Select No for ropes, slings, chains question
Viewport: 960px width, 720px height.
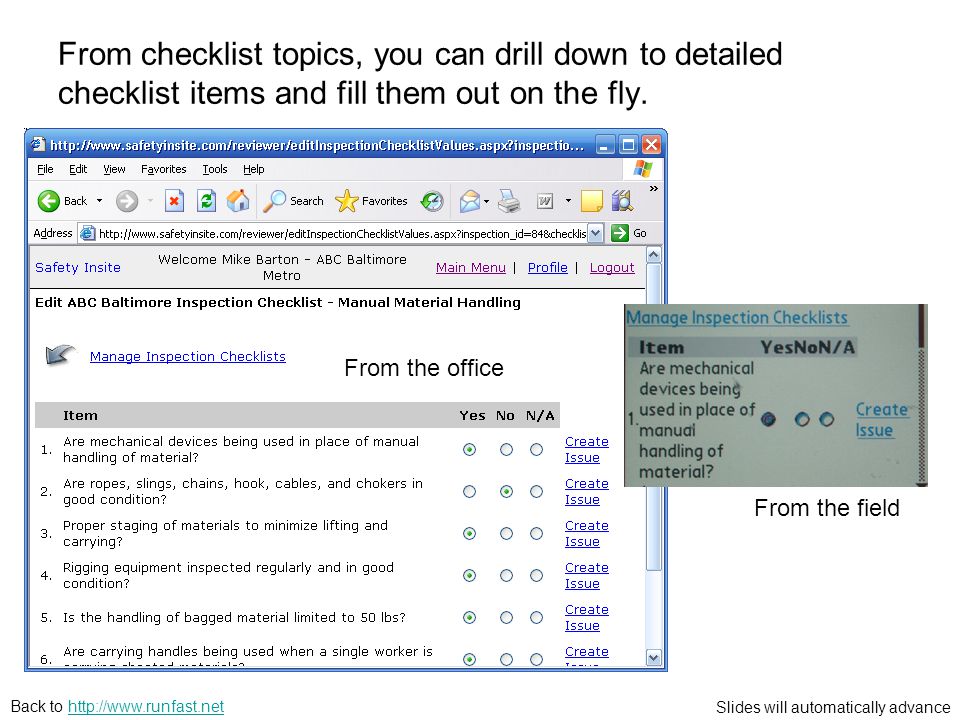(506, 492)
